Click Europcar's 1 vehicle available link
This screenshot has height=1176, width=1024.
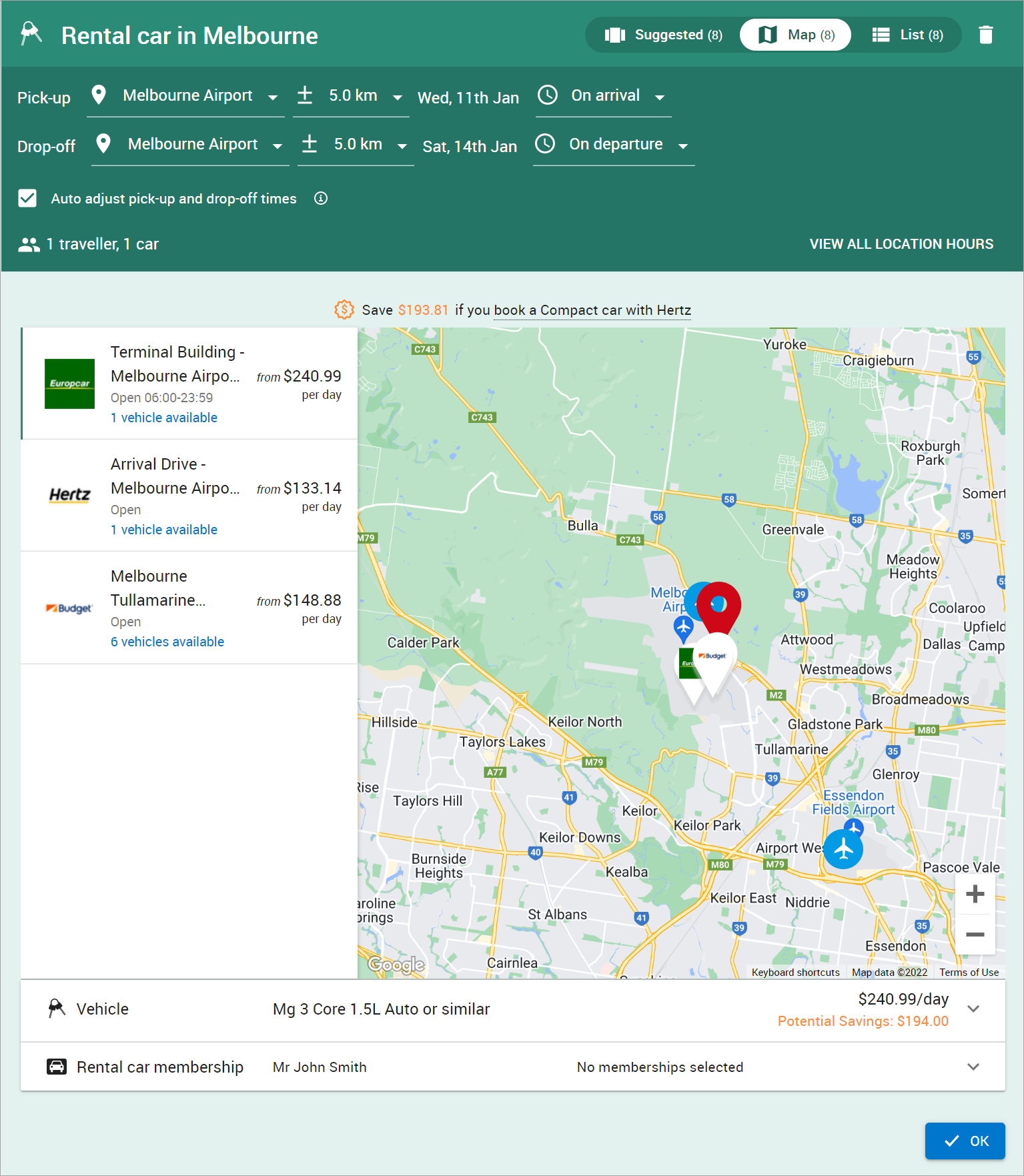click(164, 418)
